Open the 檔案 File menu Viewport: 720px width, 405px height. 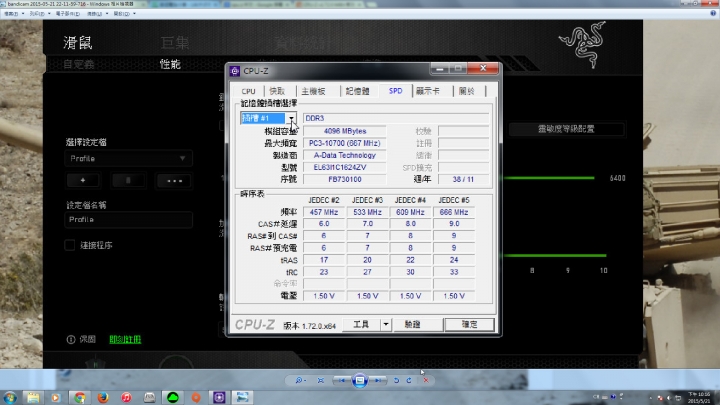[x=13, y=14]
